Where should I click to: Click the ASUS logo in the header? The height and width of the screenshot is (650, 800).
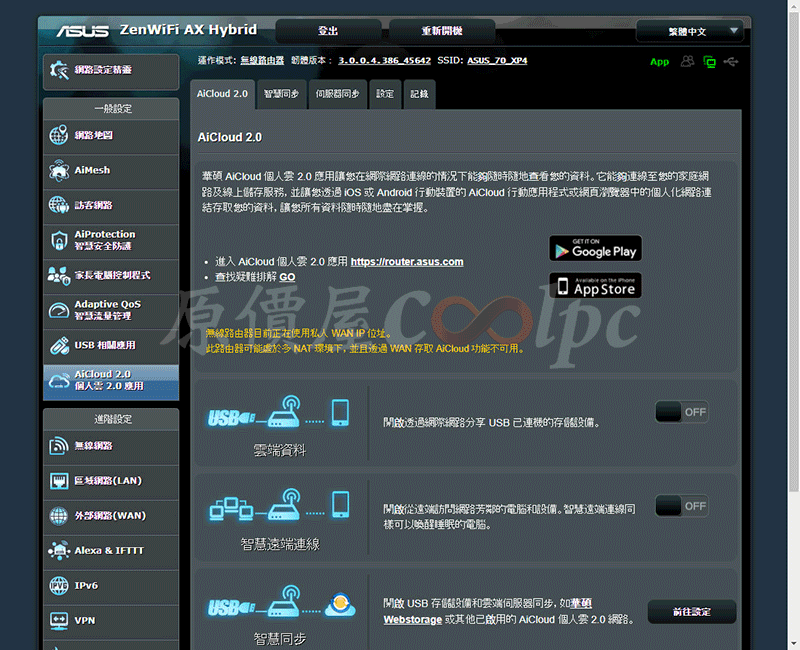(x=83, y=32)
